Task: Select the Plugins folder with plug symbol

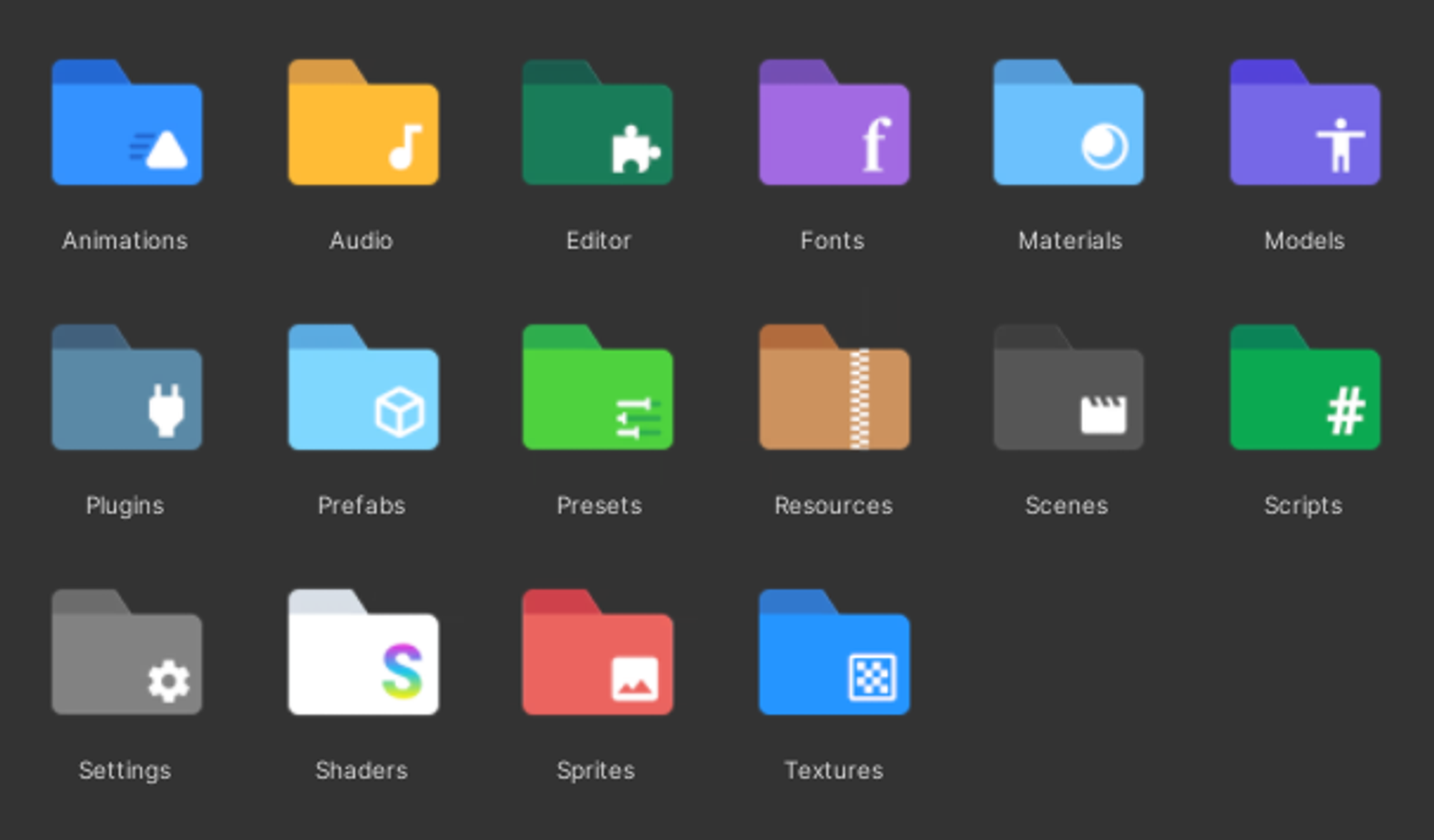Action: (127, 388)
